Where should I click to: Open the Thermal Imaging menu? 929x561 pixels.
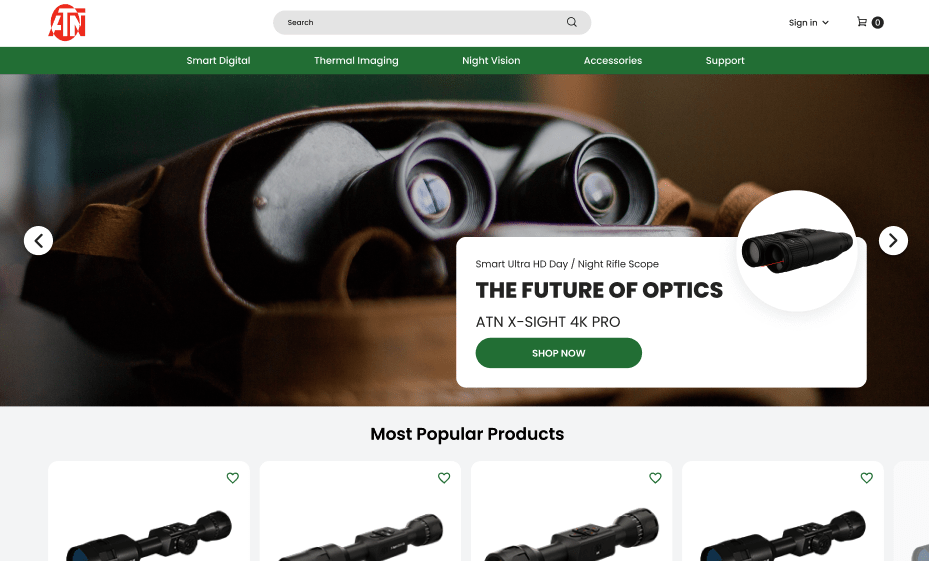(x=356, y=60)
